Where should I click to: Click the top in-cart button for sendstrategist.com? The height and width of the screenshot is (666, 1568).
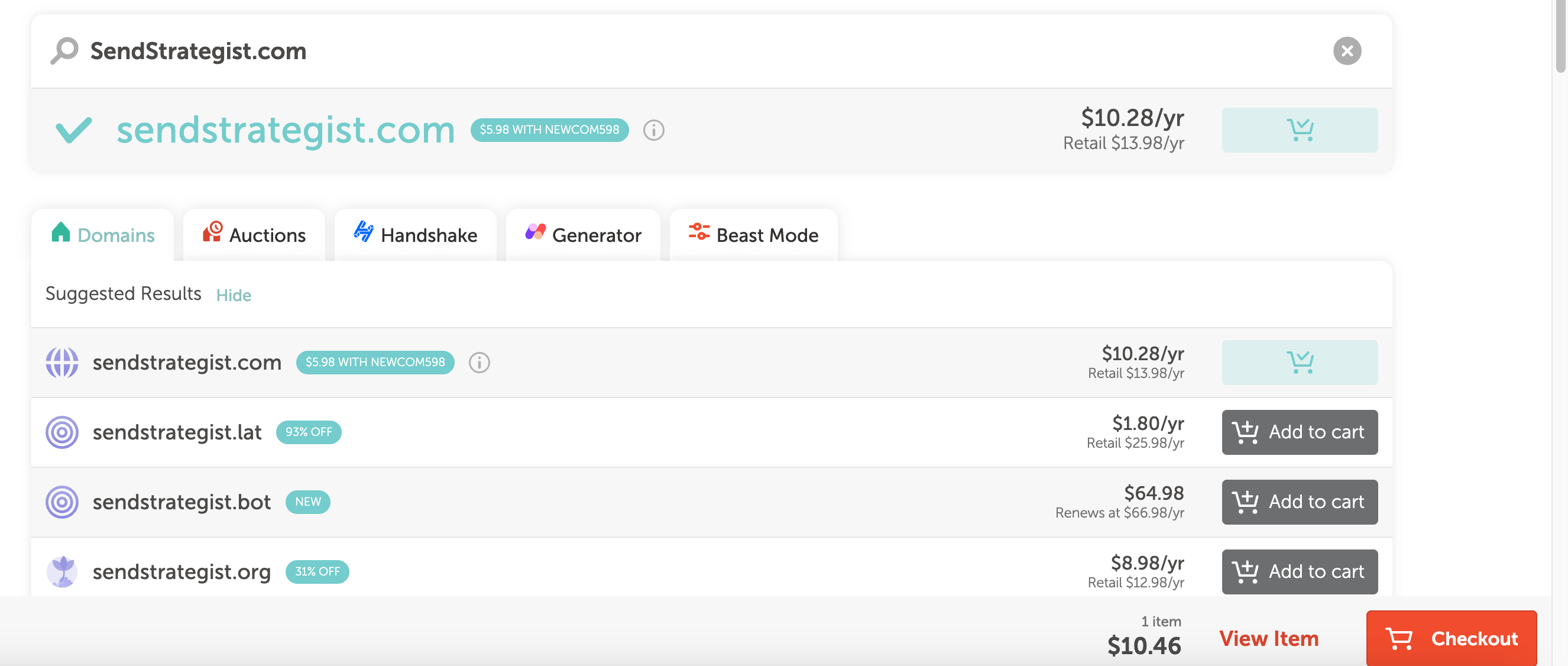[1300, 130]
